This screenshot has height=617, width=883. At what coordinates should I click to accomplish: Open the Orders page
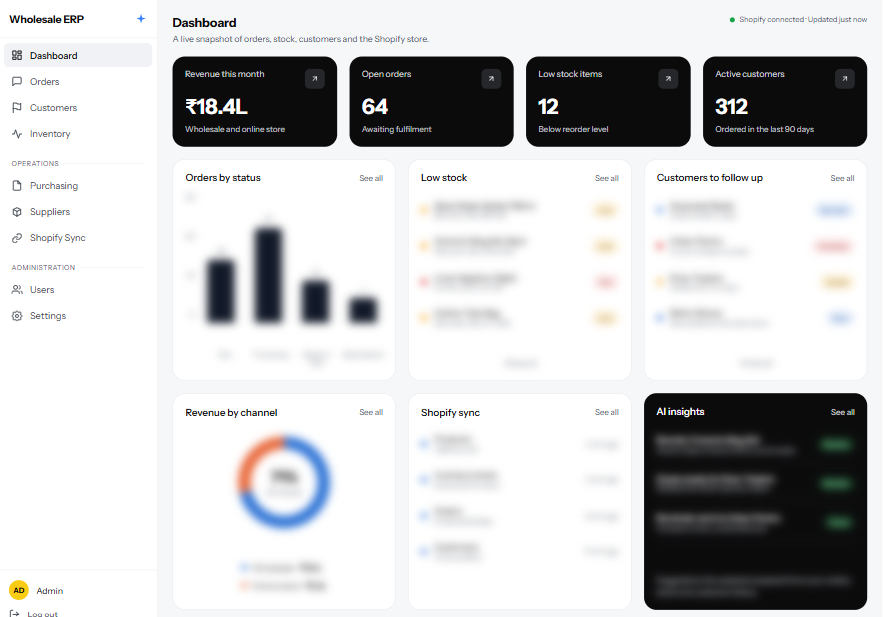[78, 81]
